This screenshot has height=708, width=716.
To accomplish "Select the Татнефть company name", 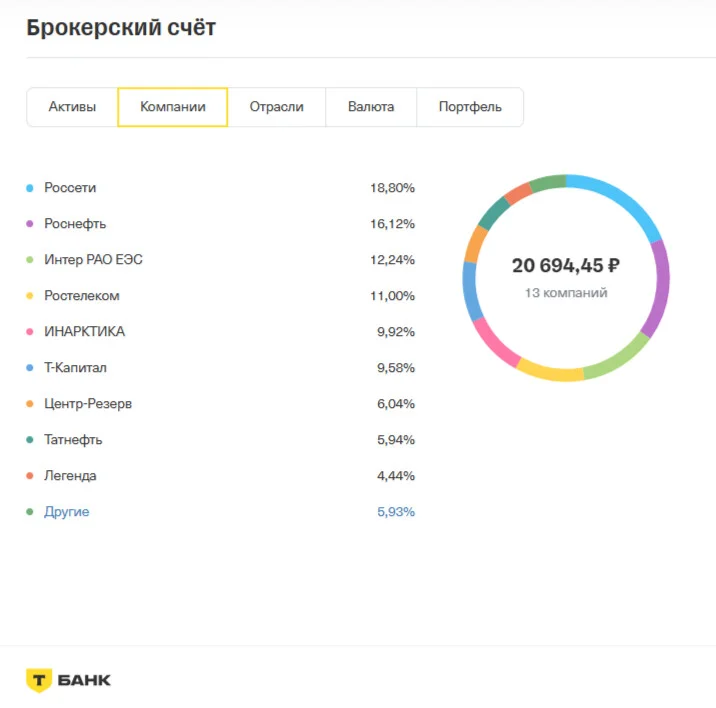I will [73, 440].
